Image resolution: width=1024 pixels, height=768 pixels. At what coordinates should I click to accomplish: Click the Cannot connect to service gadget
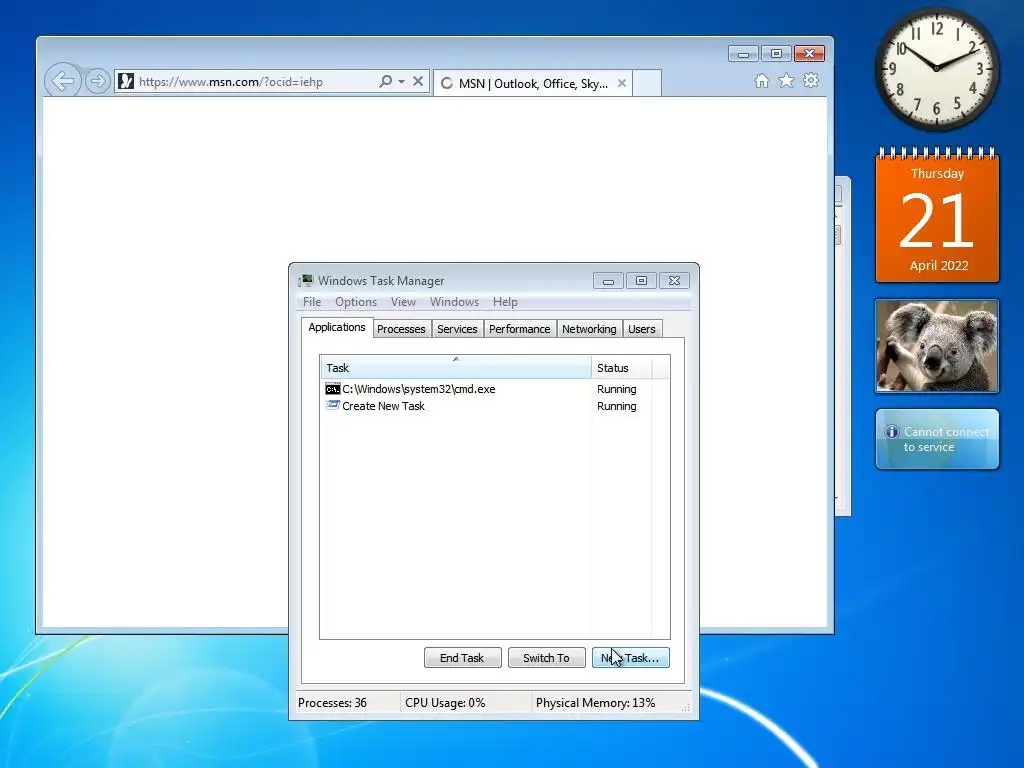point(937,439)
